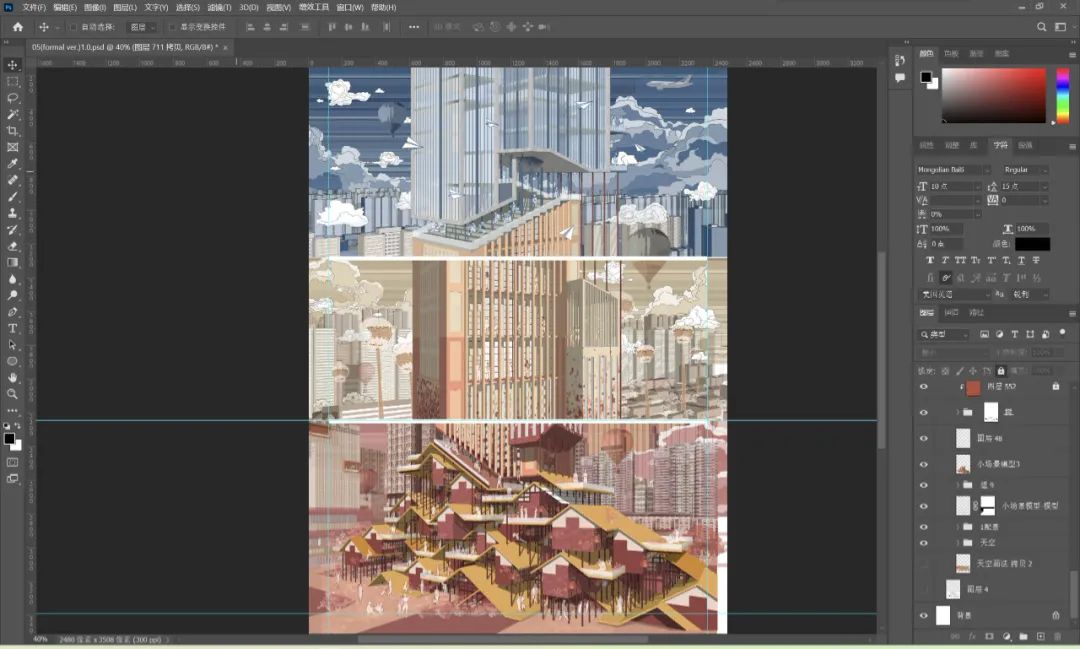Open the layer filter 类型 dropdown
Viewport: 1080px width, 649px height.
[944, 334]
